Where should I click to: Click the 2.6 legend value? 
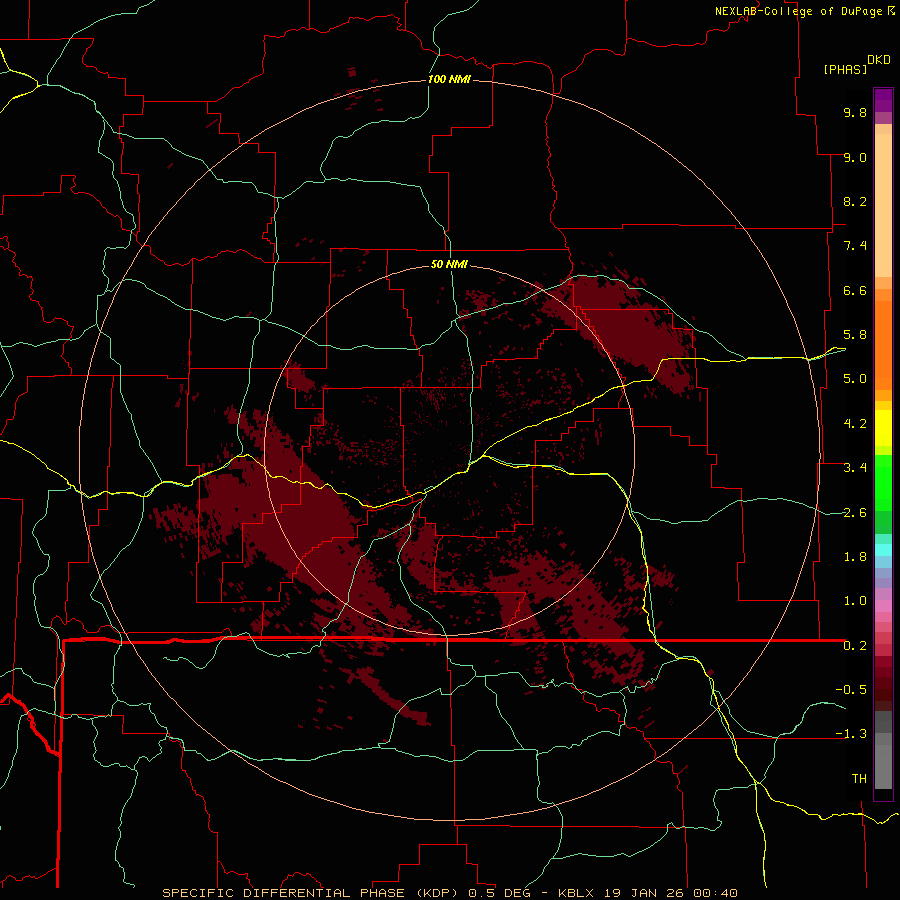click(855, 513)
